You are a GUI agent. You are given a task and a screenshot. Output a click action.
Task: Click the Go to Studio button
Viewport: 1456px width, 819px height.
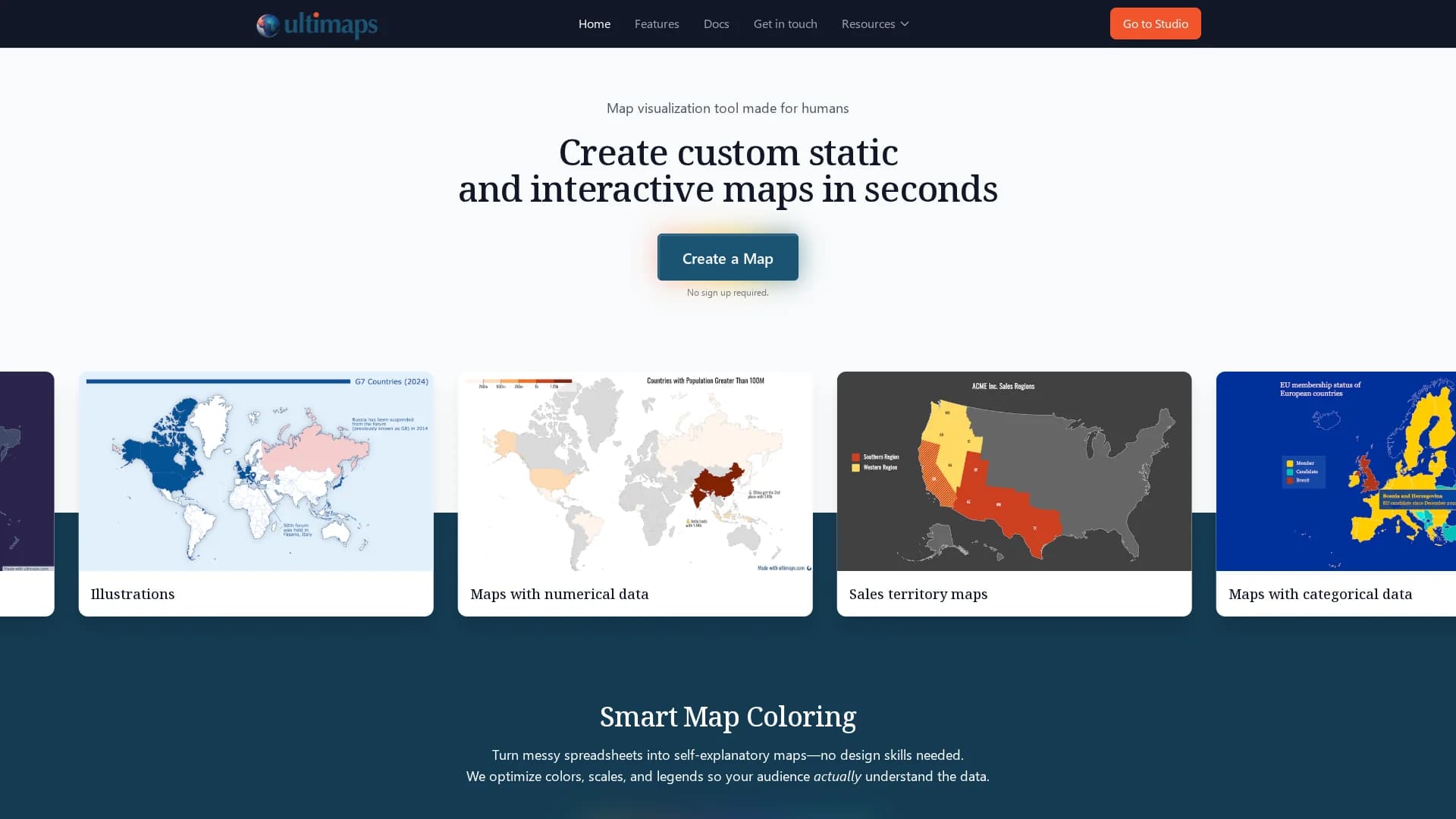coord(1155,24)
